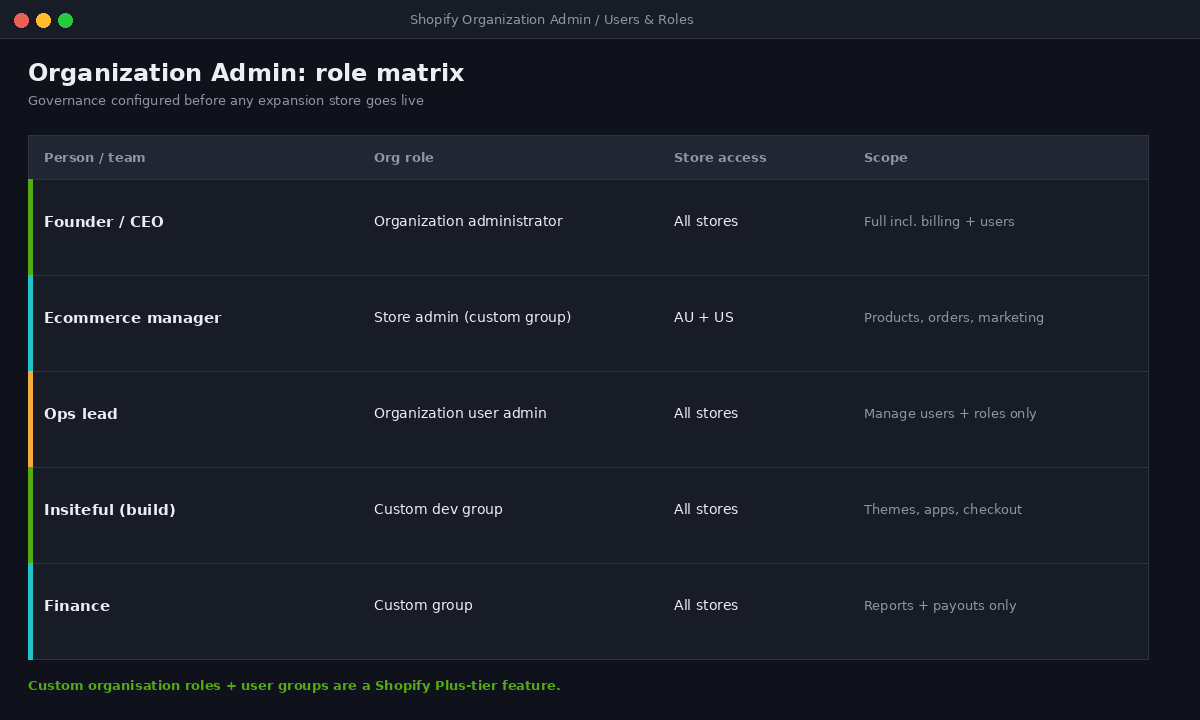The image size is (1200, 720).
Task: Click the 'Store access' column header
Action: click(720, 158)
